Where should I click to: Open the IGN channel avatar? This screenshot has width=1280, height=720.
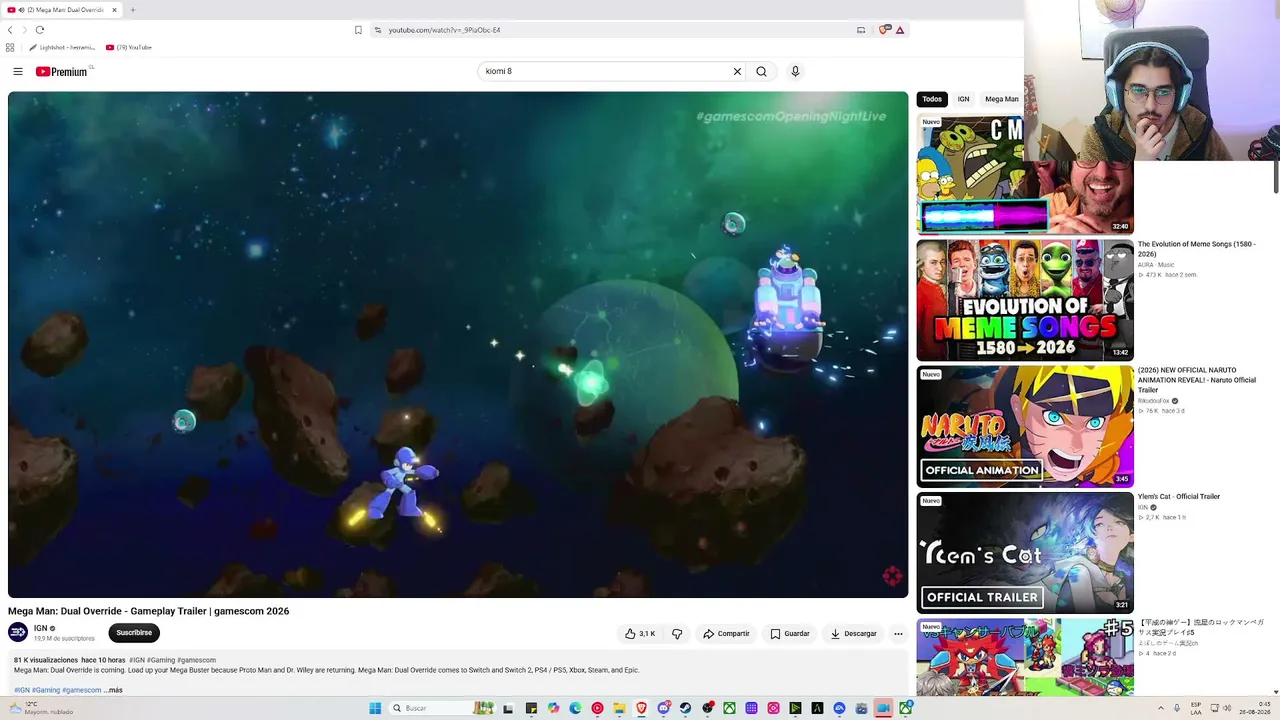(x=18, y=632)
